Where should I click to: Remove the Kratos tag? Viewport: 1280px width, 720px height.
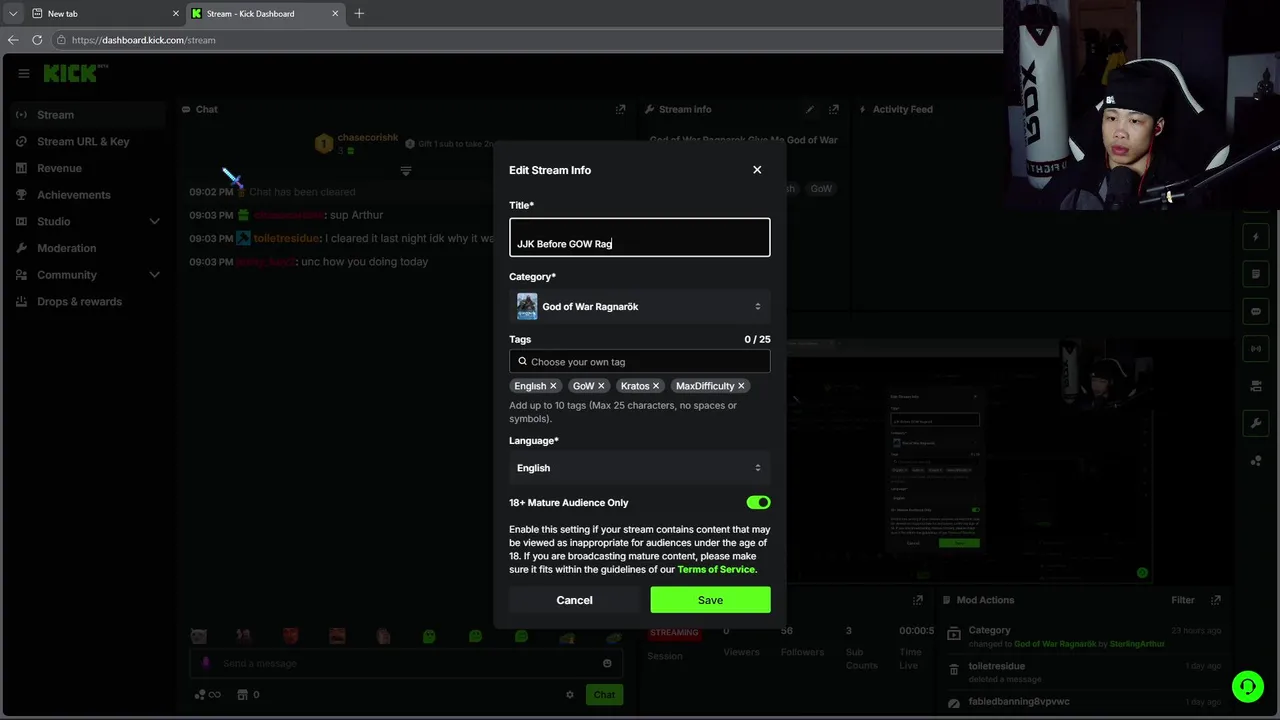click(656, 386)
